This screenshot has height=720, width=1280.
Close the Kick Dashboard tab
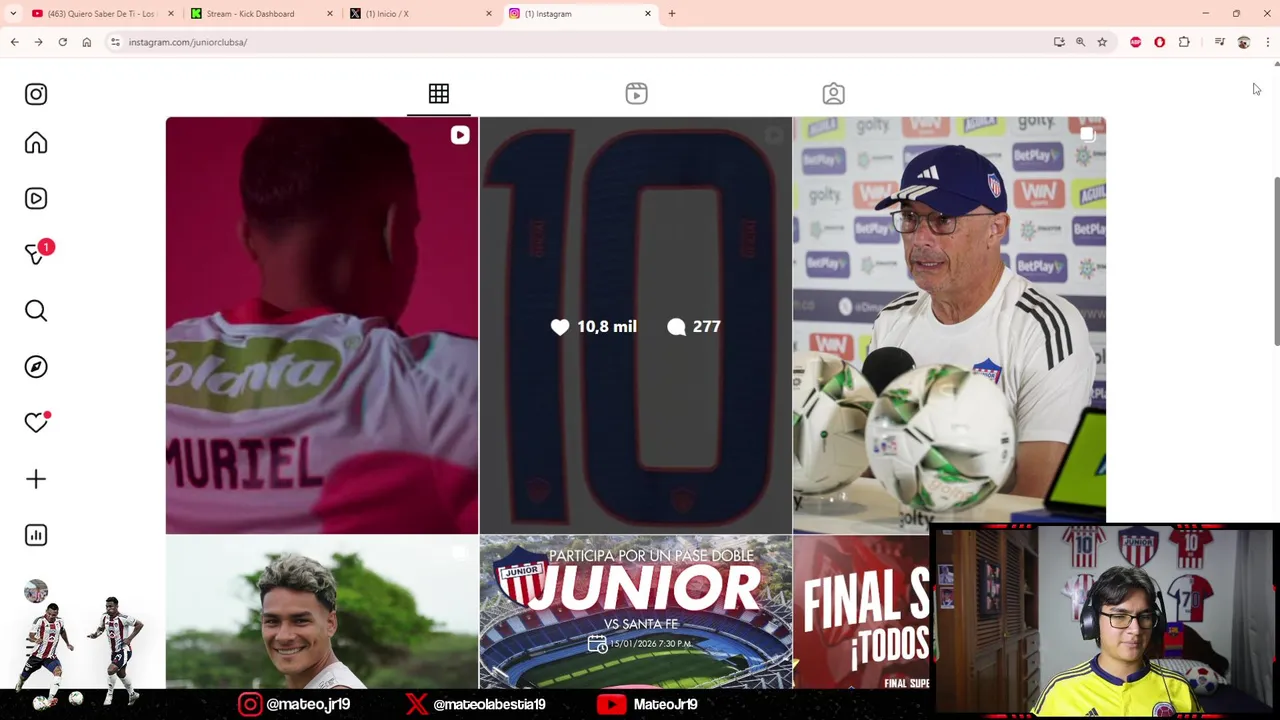(330, 14)
